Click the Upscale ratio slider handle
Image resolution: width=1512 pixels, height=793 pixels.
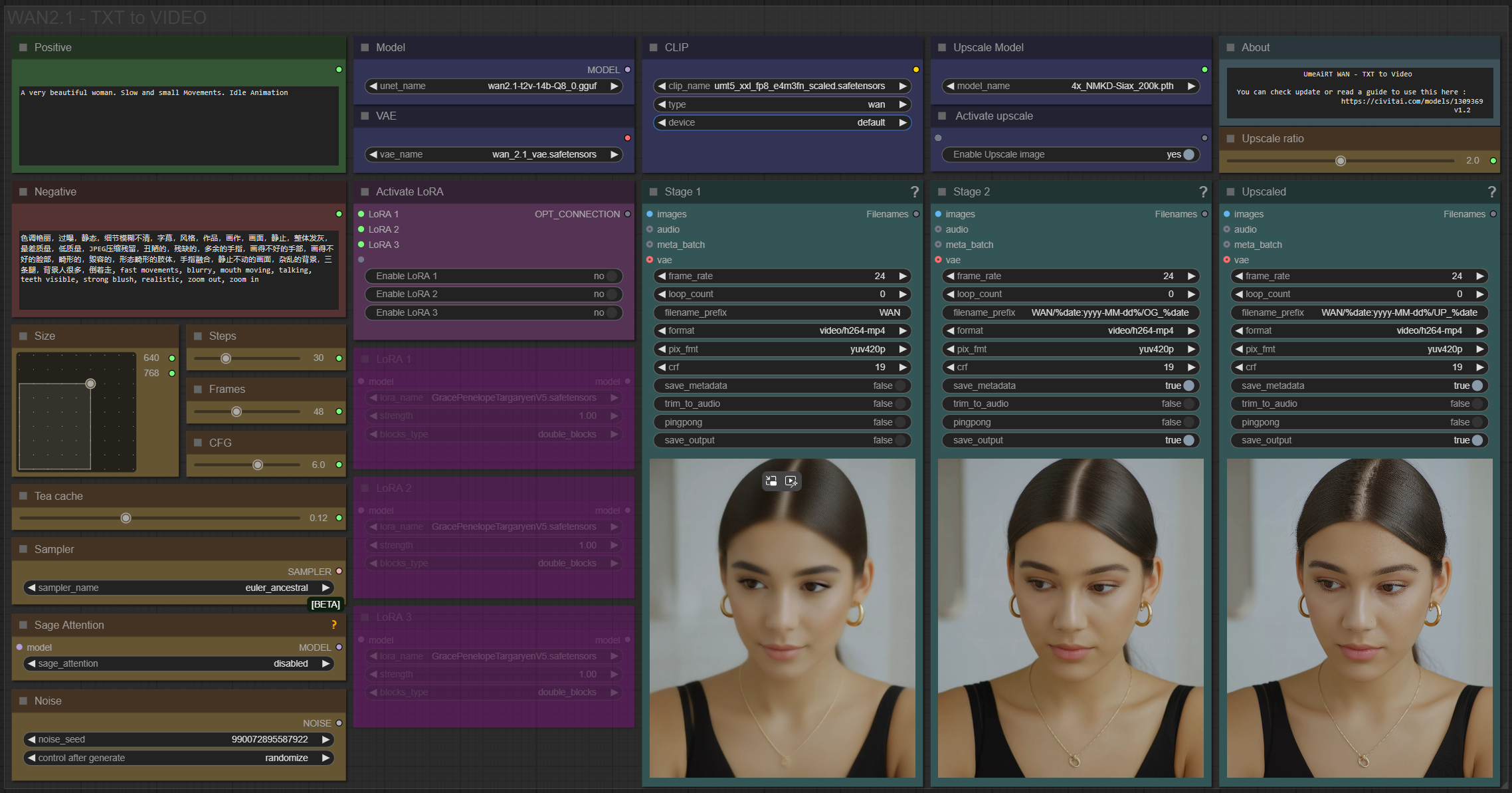tap(1341, 161)
